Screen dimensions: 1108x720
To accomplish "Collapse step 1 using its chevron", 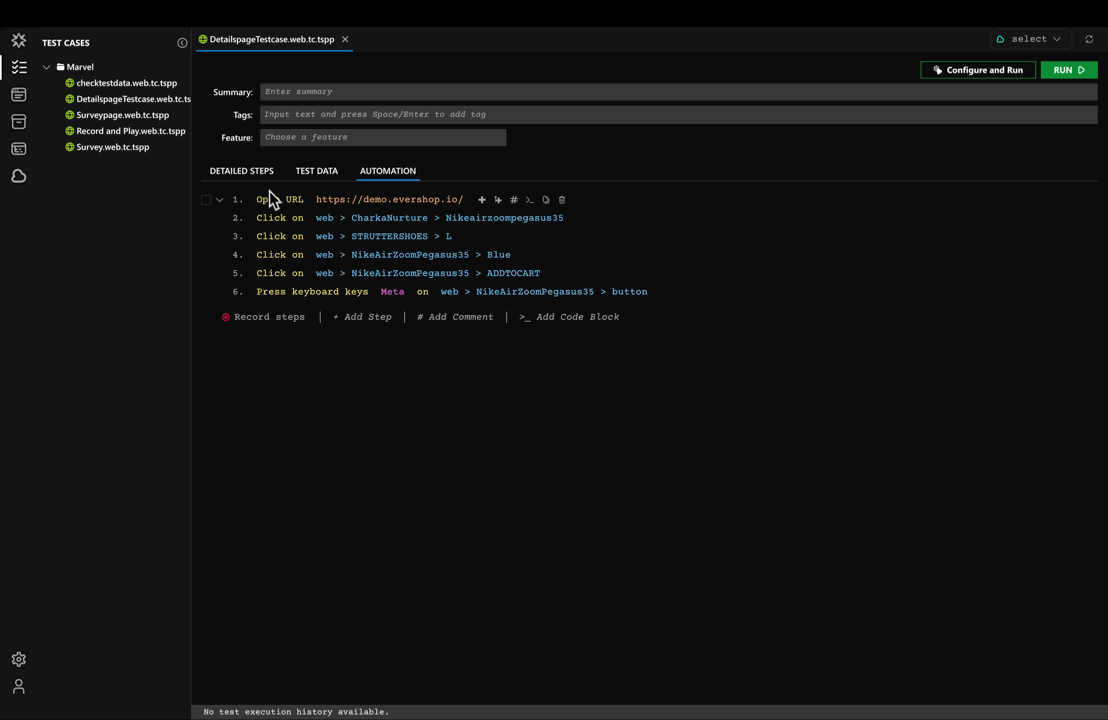I will click(x=220, y=200).
